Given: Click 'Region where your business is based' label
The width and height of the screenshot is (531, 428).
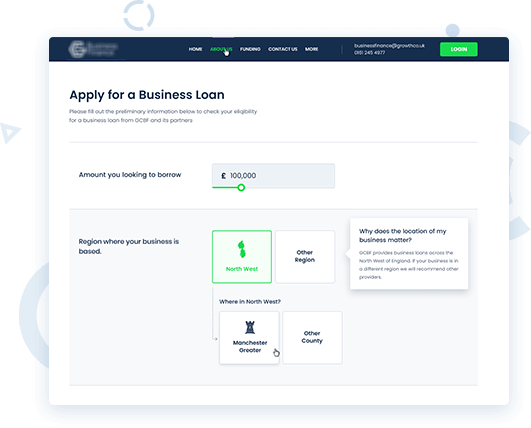Looking at the screenshot, I should click(129, 246).
